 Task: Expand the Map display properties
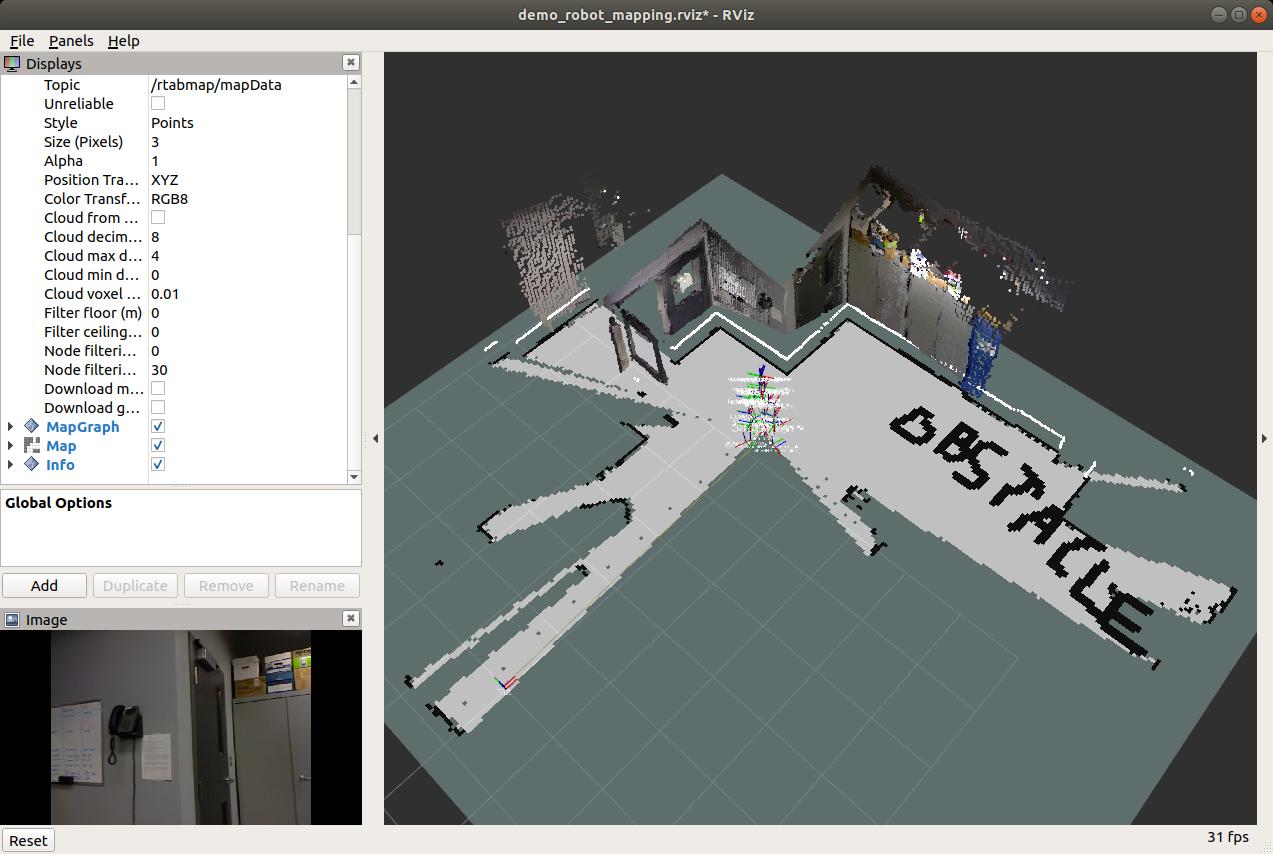(x=10, y=446)
